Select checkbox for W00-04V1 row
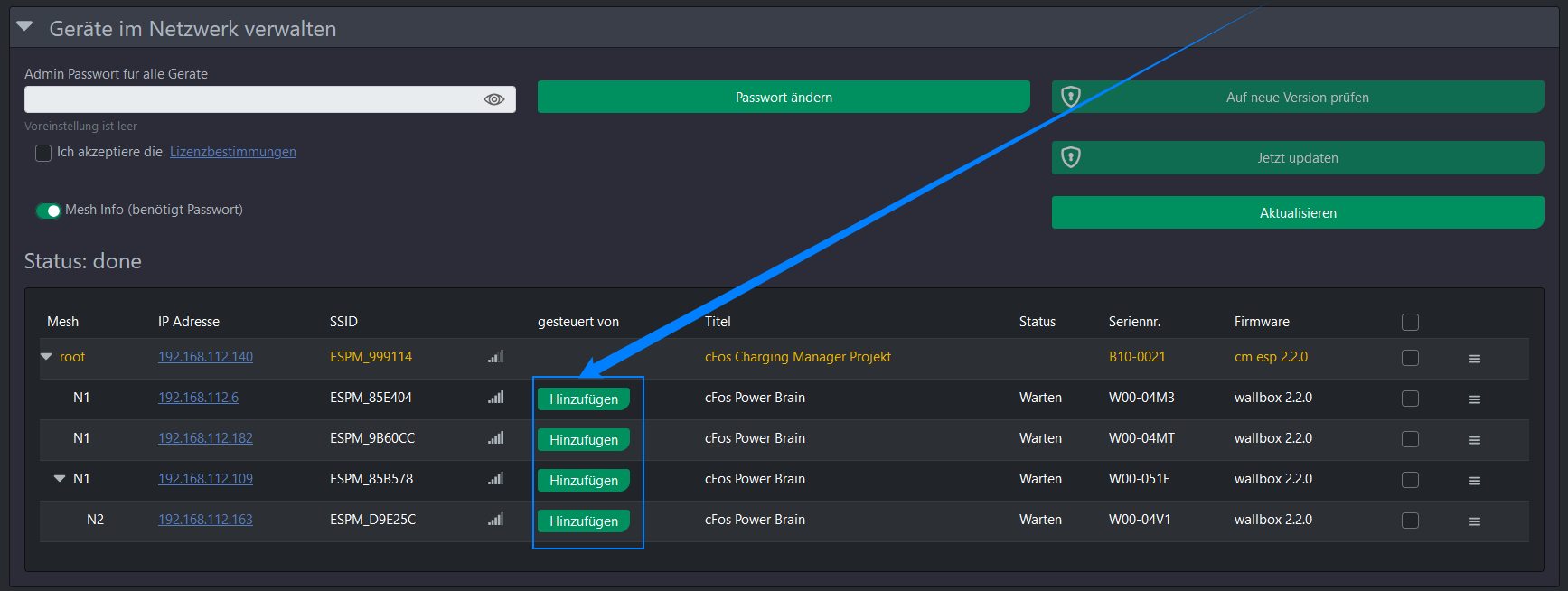Screen dimensions: 1568x591 tap(1410, 521)
